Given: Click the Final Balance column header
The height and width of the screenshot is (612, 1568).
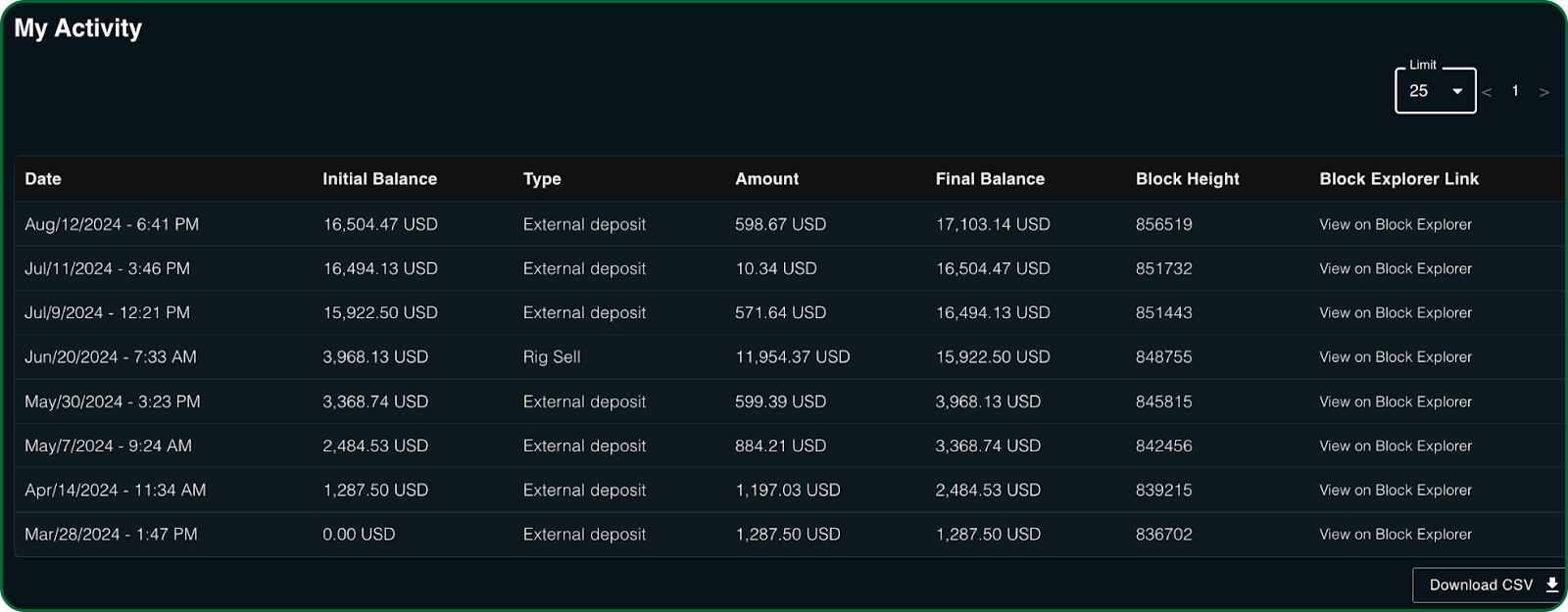Looking at the screenshot, I should point(990,179).
